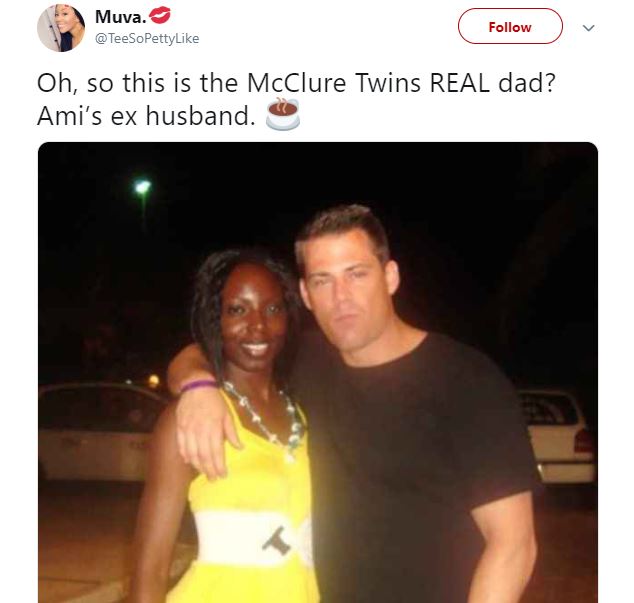Click the "Ami's ex husband." text line
The width and height of the screenshot is (634, 603).
[x=146, y=116]
